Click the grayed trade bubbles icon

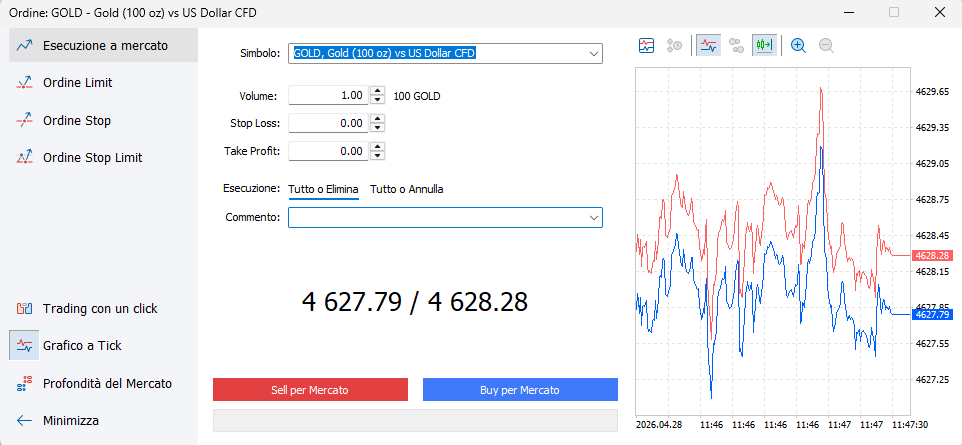(x=736, y=45)
